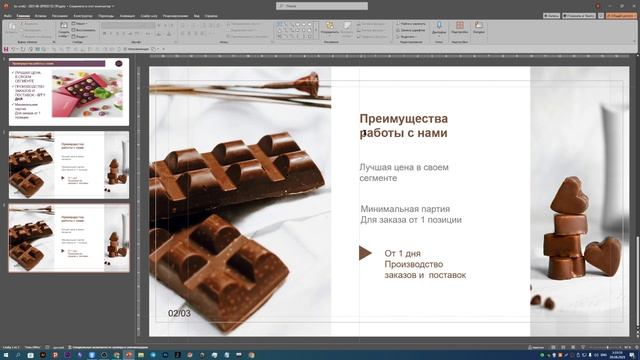Screen dimensions: 640x360
Task: Open Shape Outline (Контур фигуры) dropdown
Action: click(371, 30)
